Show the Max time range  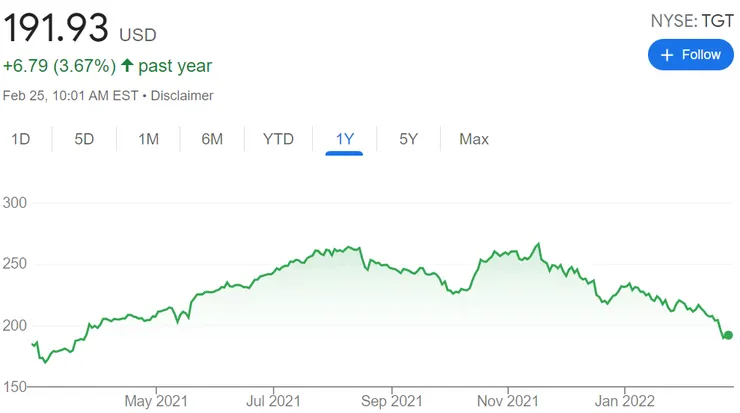(x=474, y=139)
